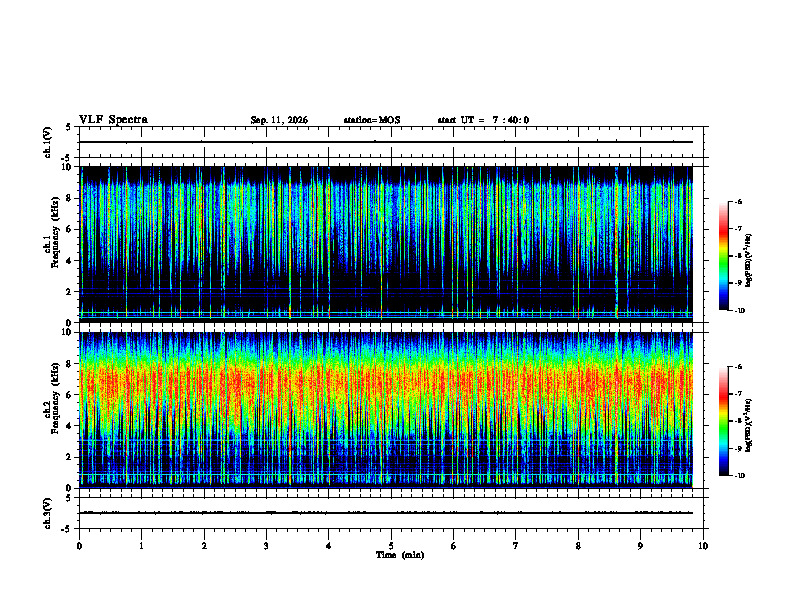Click the 4 kHz tick on ch.2 frequency axis
The width and height of the screenshot is (792, 612).
click(69, 426)
